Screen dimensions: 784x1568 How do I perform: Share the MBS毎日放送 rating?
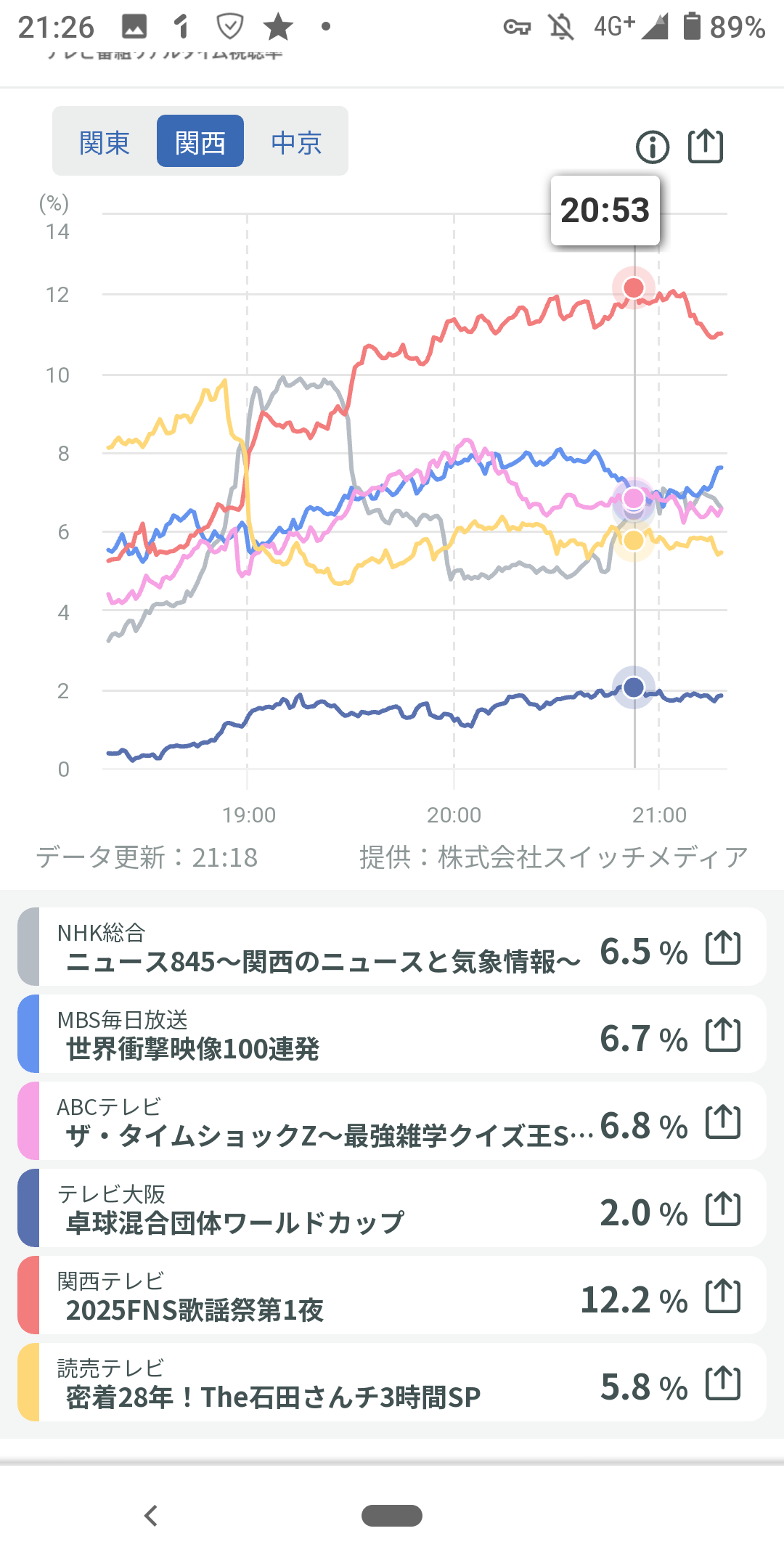pos(723,1035)
